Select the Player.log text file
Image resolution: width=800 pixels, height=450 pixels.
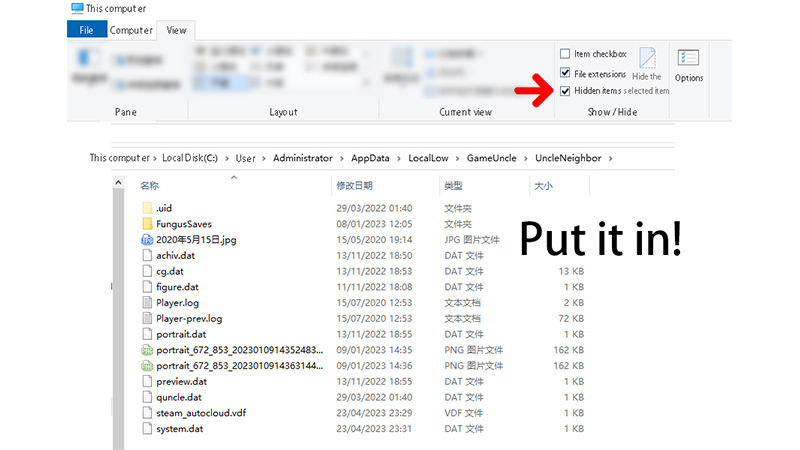[x=170, y=303]
